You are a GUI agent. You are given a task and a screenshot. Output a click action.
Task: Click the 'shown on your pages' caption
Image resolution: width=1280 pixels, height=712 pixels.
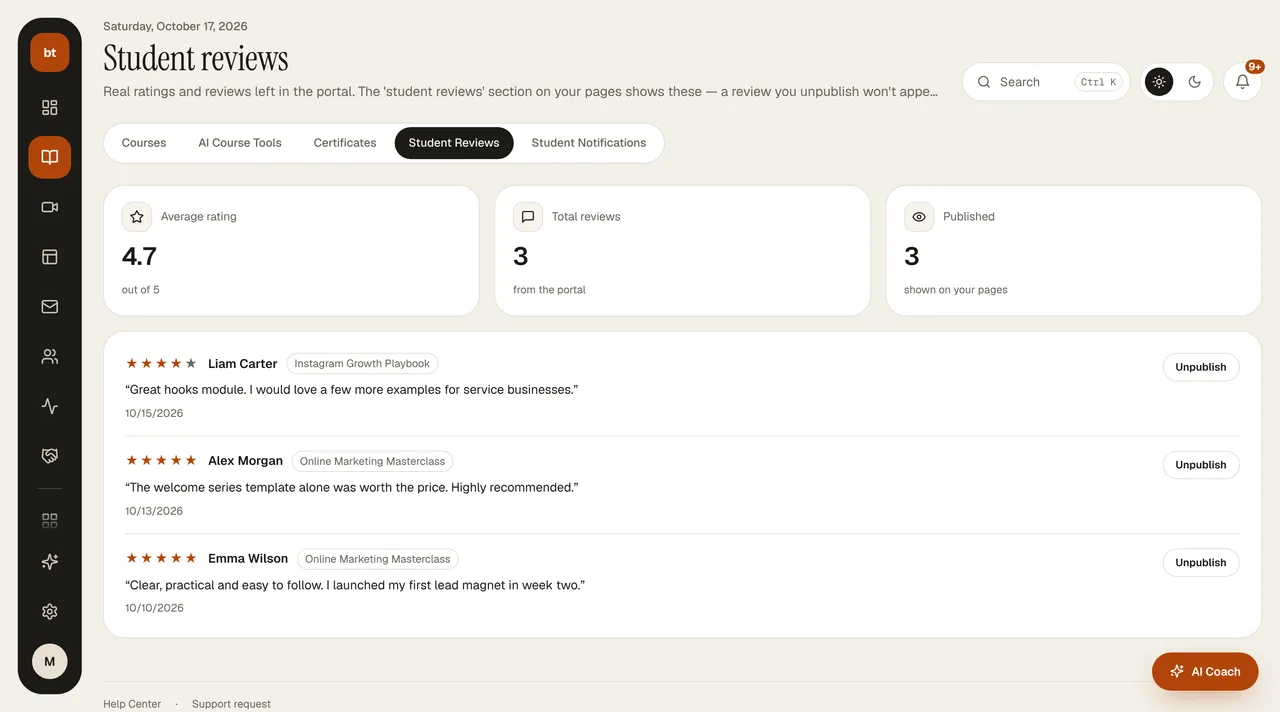[956, 290]
